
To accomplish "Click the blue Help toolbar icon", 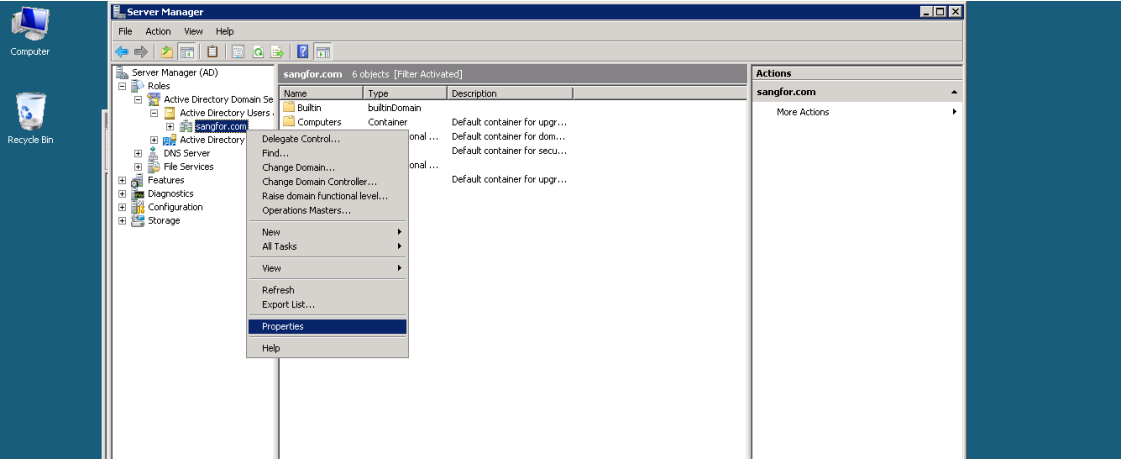I will point(303,51).
